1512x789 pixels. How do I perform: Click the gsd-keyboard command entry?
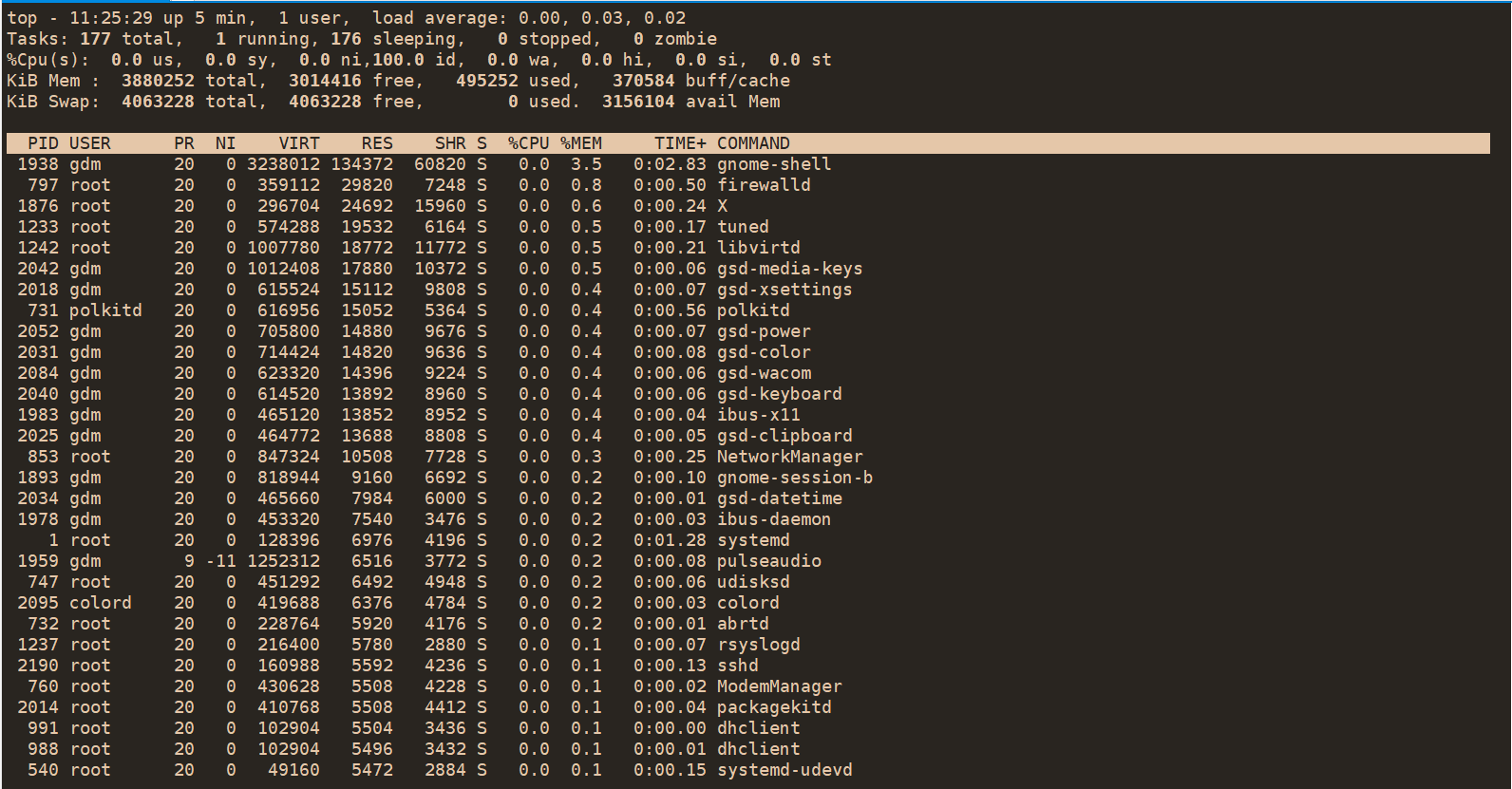(x=780, y=394)
